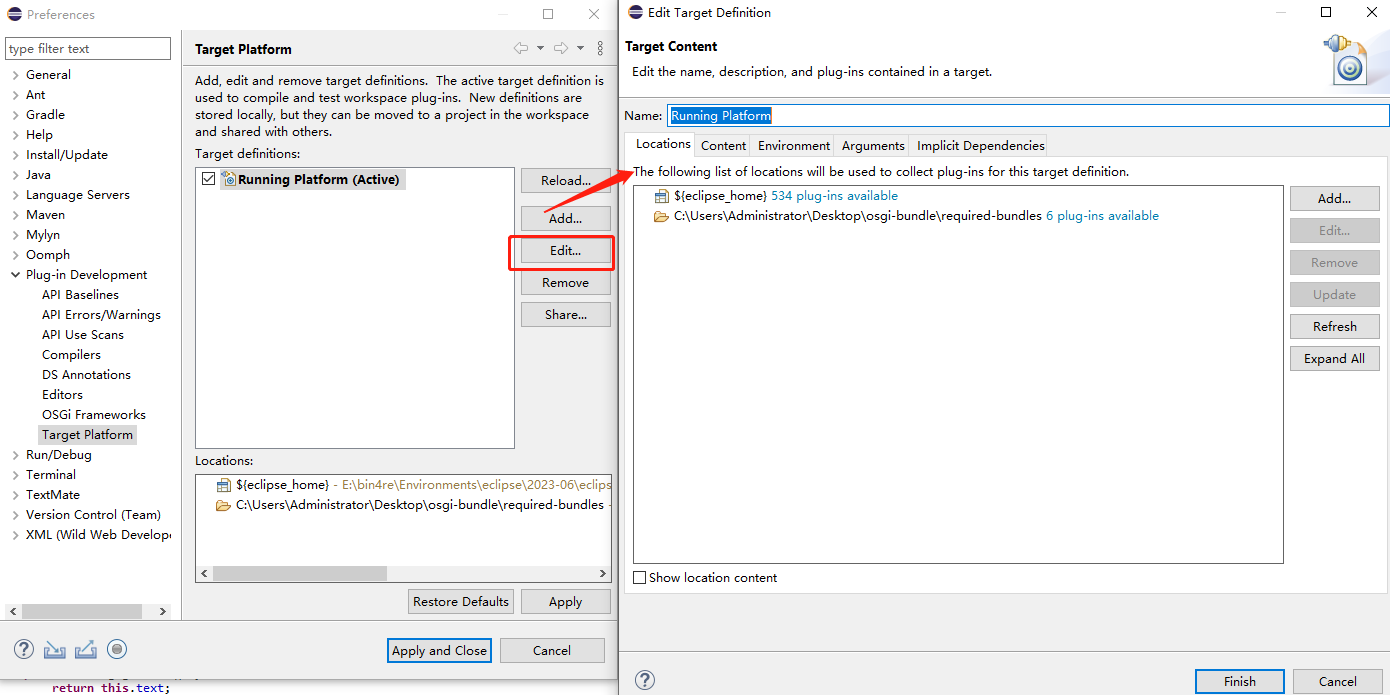Open the three-dot view menu in Target Platform

point(600,48)
